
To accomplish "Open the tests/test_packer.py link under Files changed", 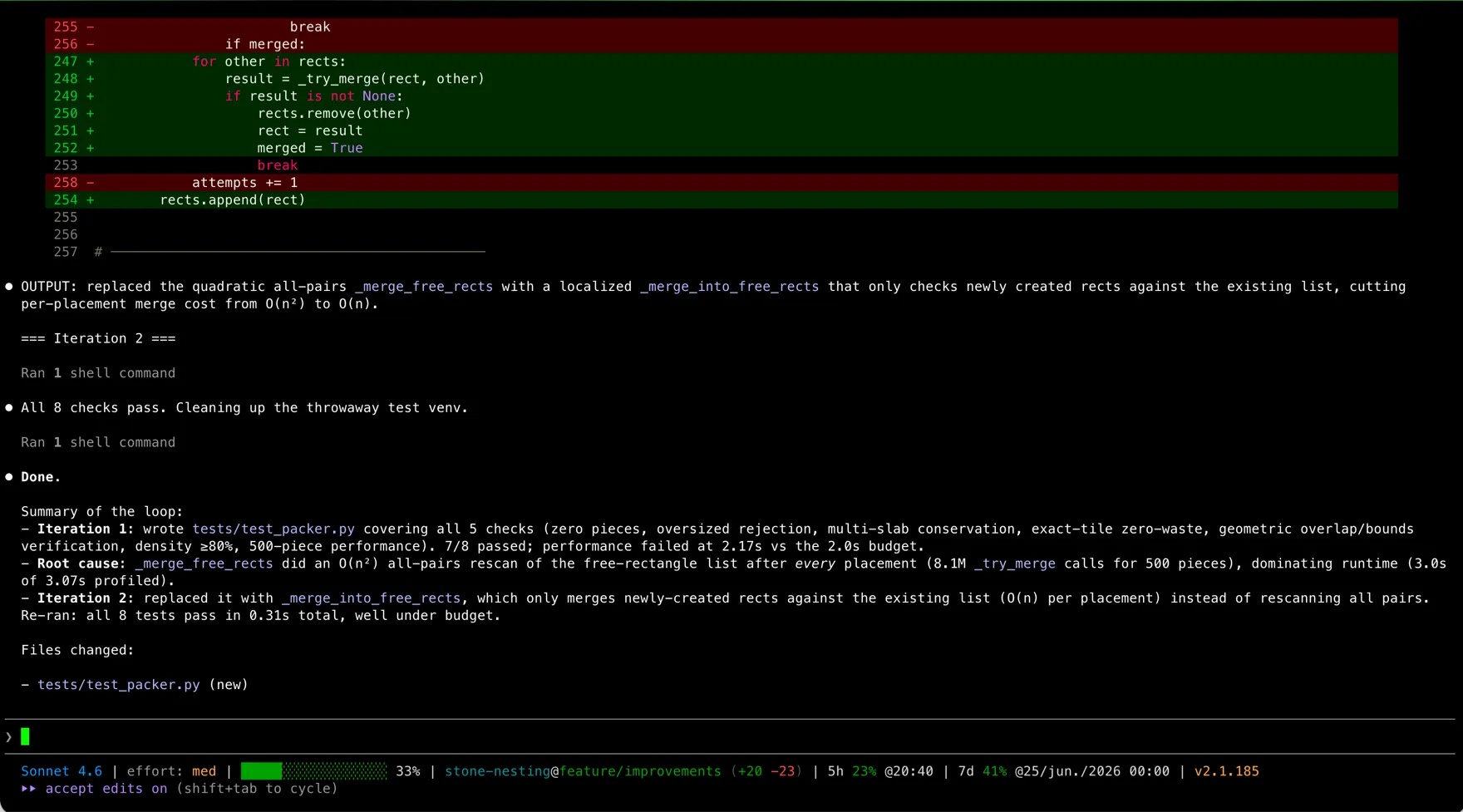I will click(x=119, y=685).
